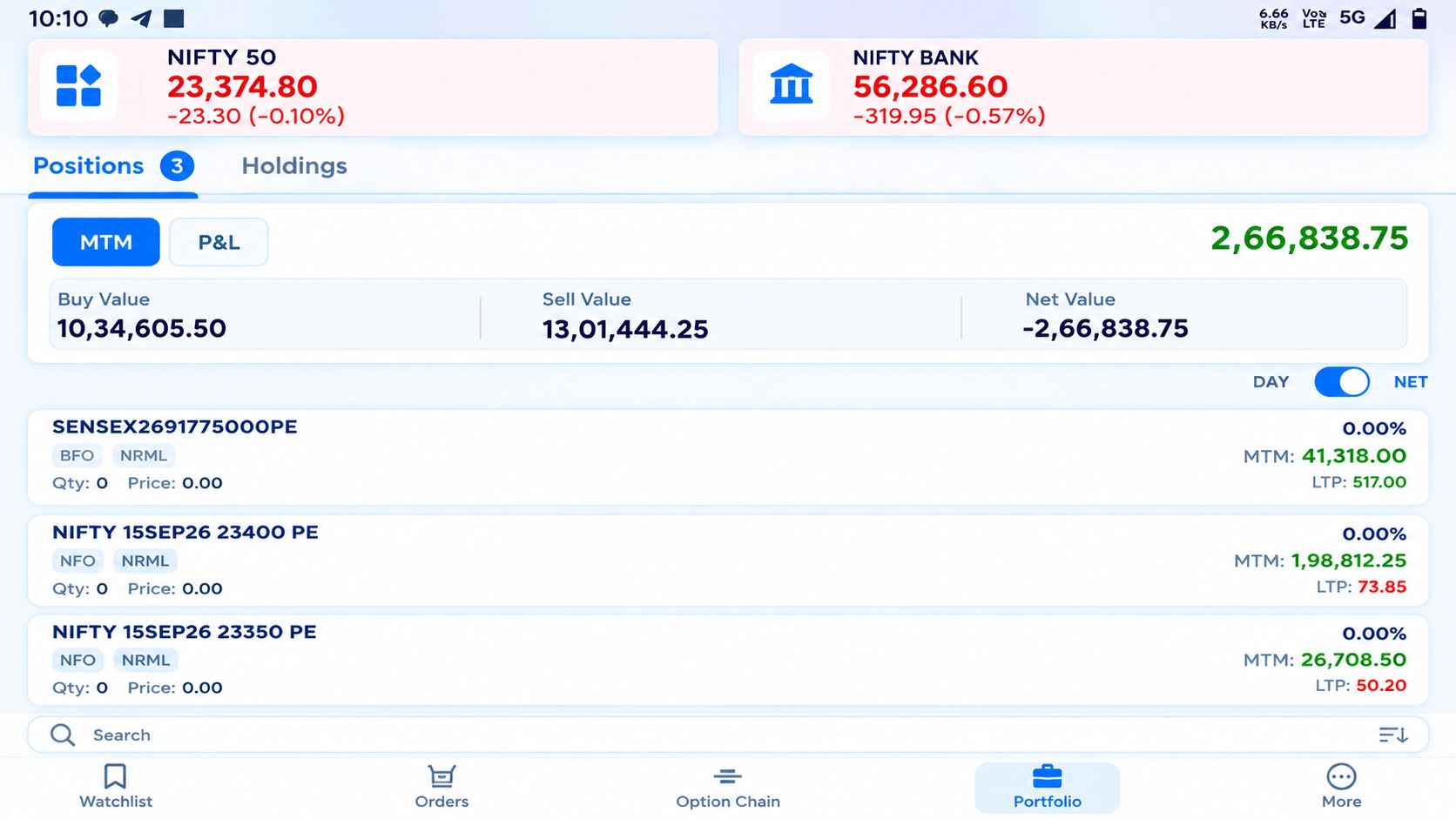
Task: Open the SENSEX2691775000PE position
Action: [x=728, y=457]
